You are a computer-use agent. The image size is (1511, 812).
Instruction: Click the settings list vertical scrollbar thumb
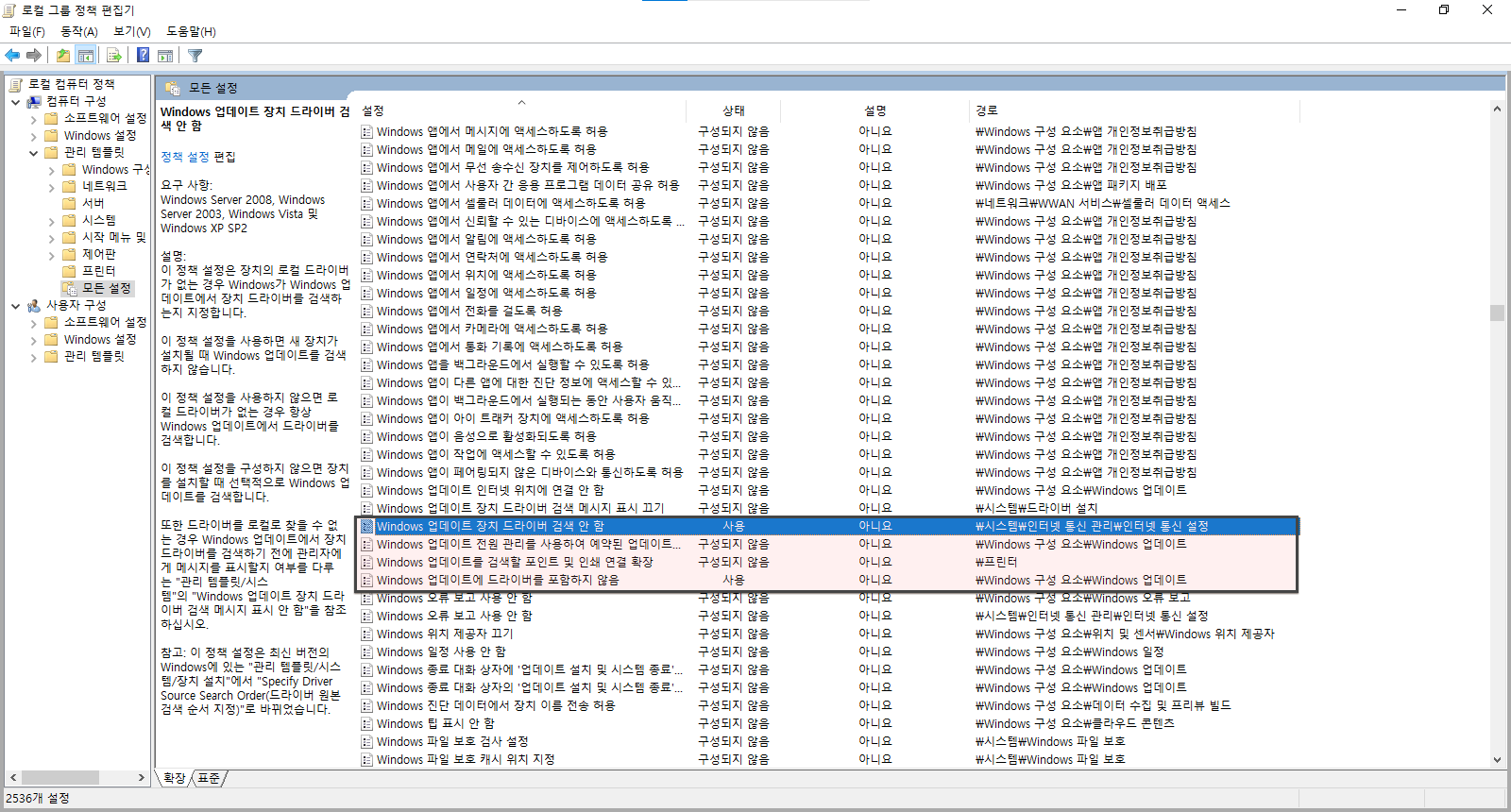coord(1497,313)
